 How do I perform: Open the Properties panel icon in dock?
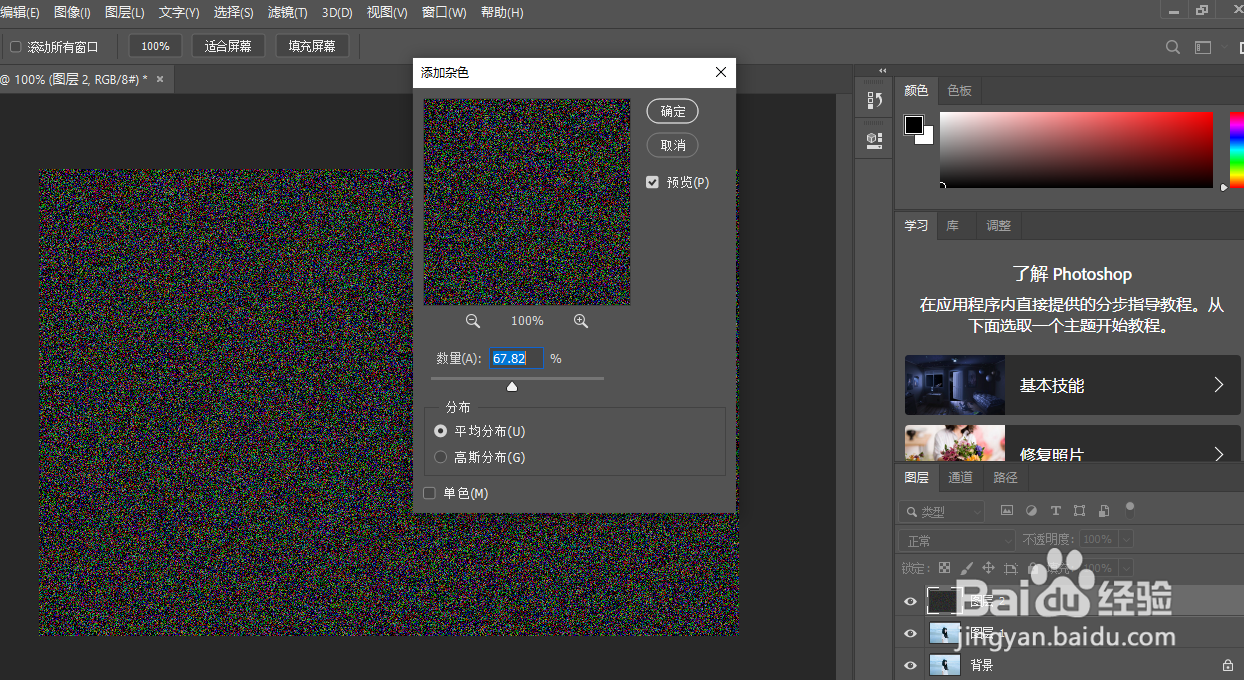click(x=874, y=140)
